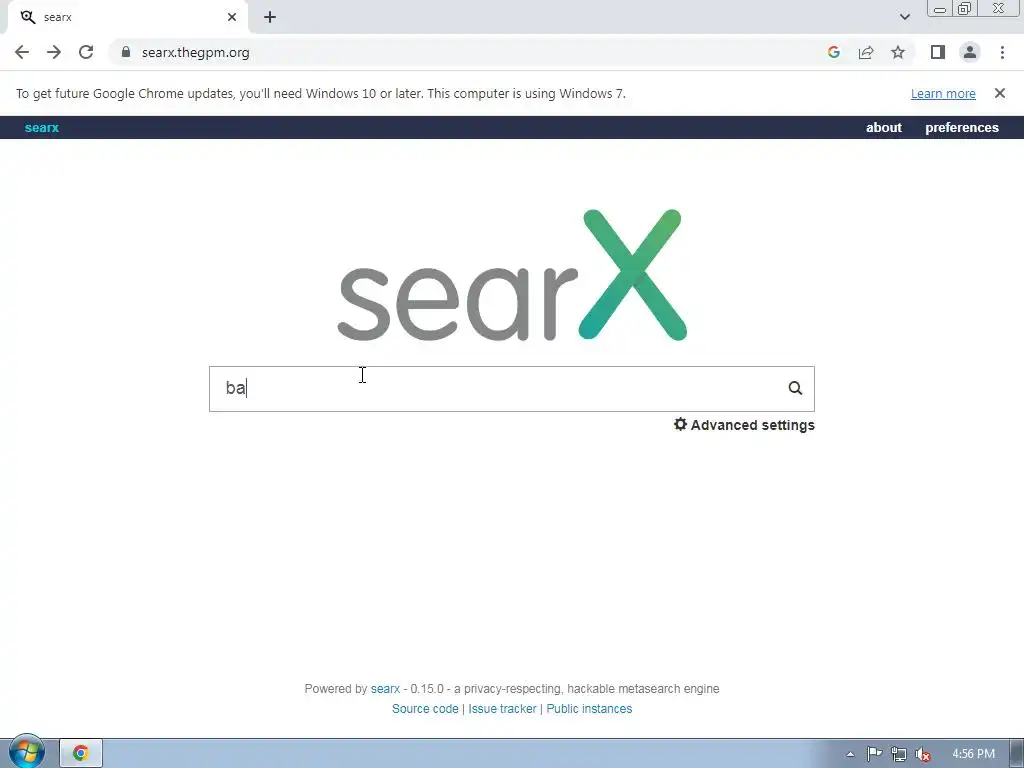Open the preferences page

[962, 127]
